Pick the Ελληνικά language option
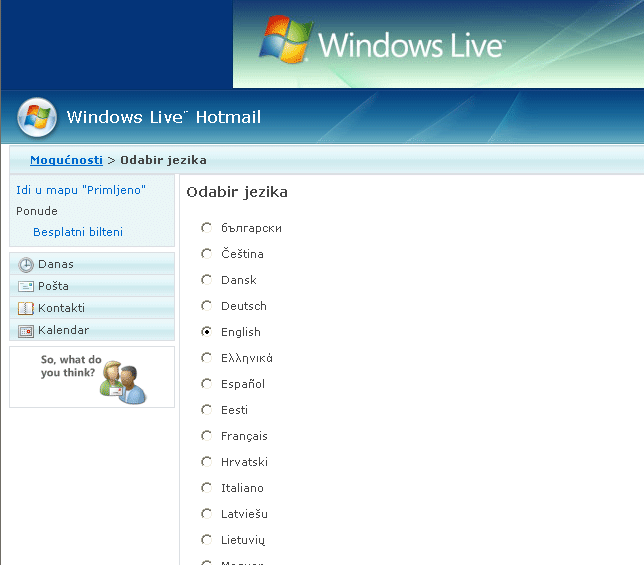This screenshot has height=565, width=644. (x=207, y=358)
